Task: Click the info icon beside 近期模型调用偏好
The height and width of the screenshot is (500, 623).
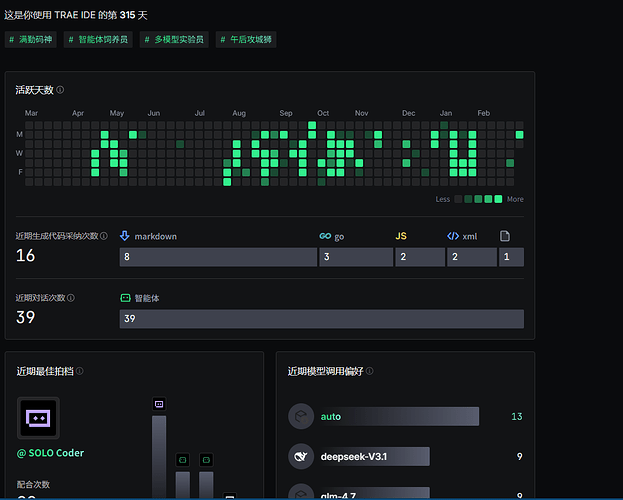Action: click(370, 371)
